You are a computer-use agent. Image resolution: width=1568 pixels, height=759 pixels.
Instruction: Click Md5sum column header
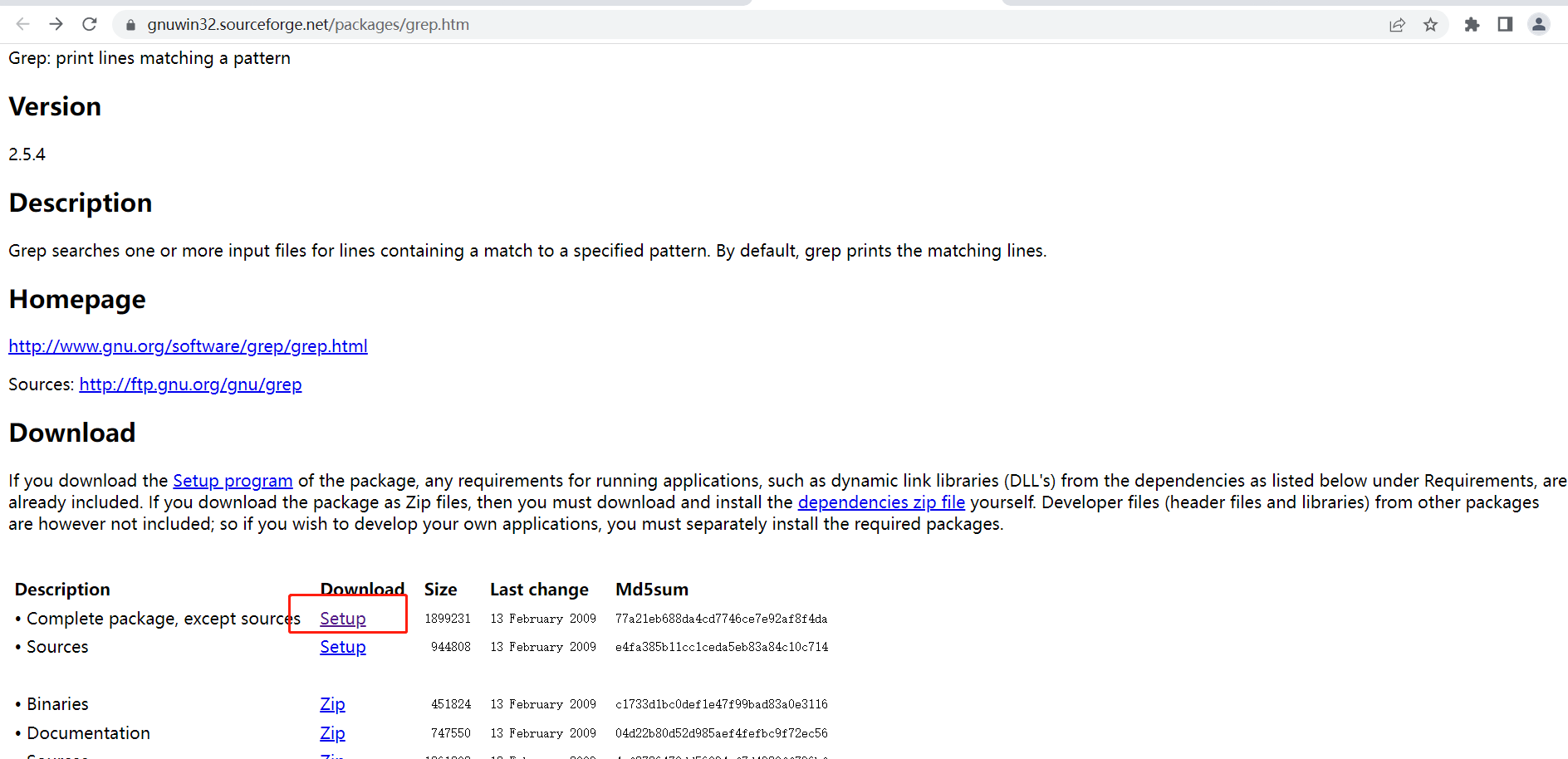point(652,590)
